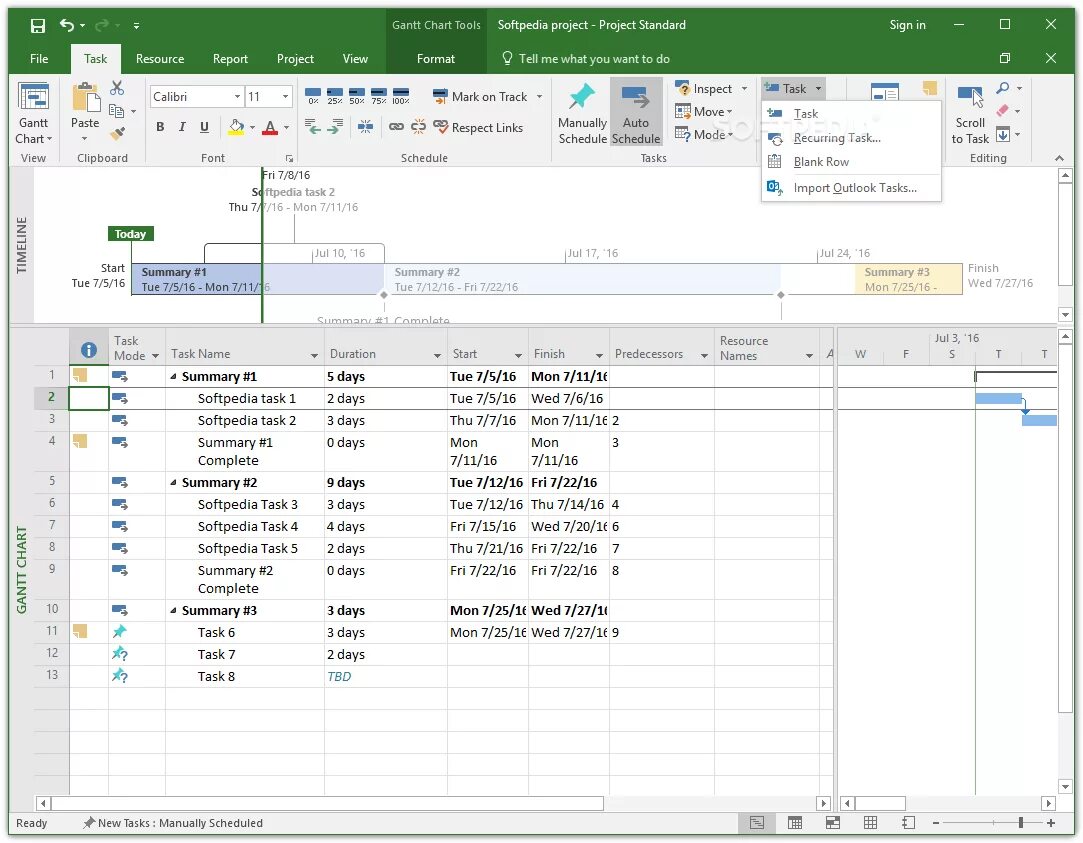The image size is (1083, 843).
Task: Choose Blank Row from the menu
Action: tap(851, 162)
